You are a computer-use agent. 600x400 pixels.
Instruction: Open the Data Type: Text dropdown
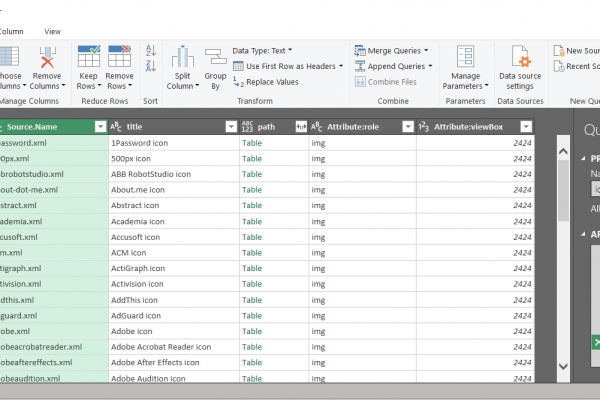(262, 51)
